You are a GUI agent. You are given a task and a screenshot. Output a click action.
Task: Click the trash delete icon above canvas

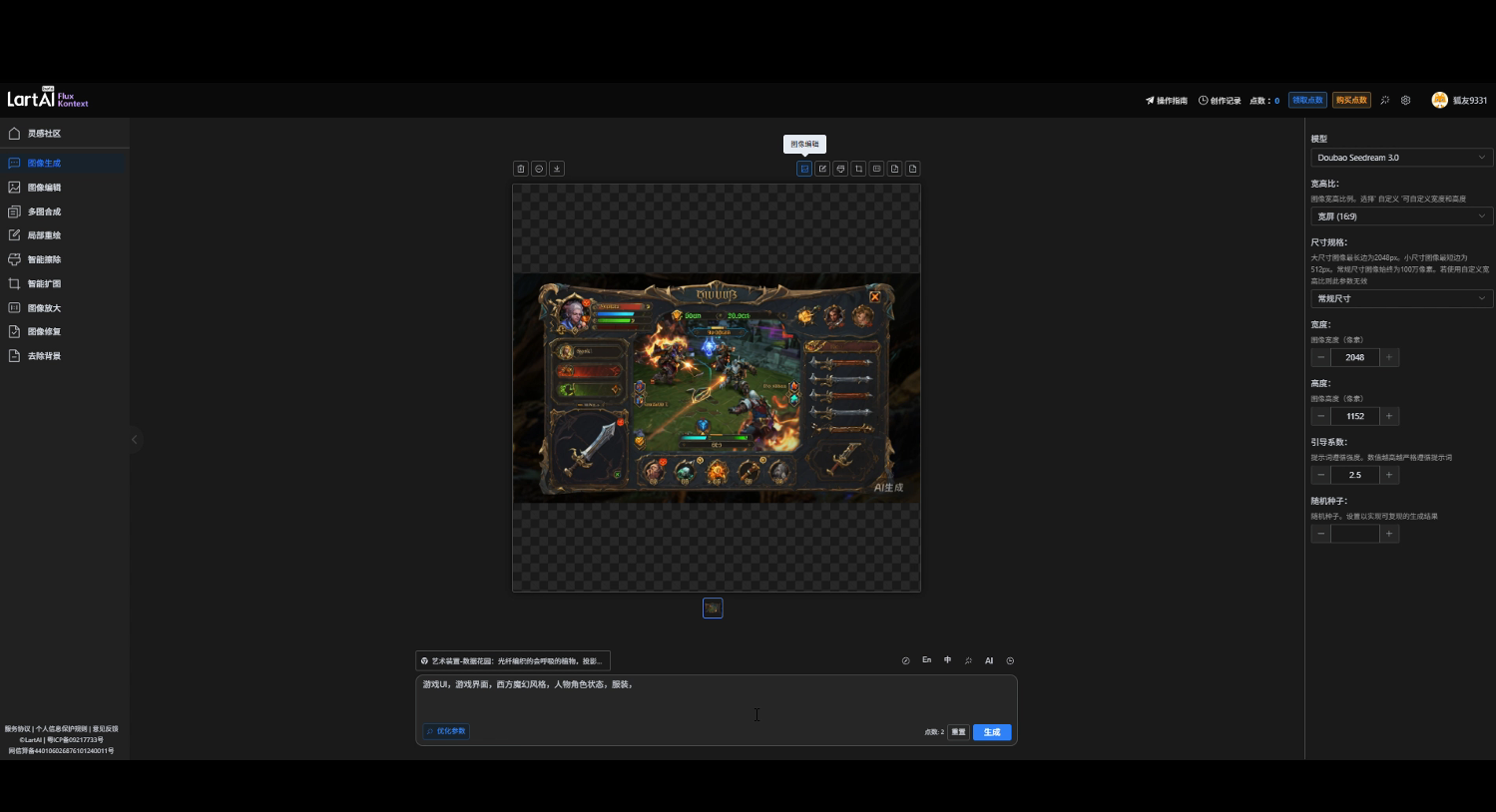coord(521,169)
